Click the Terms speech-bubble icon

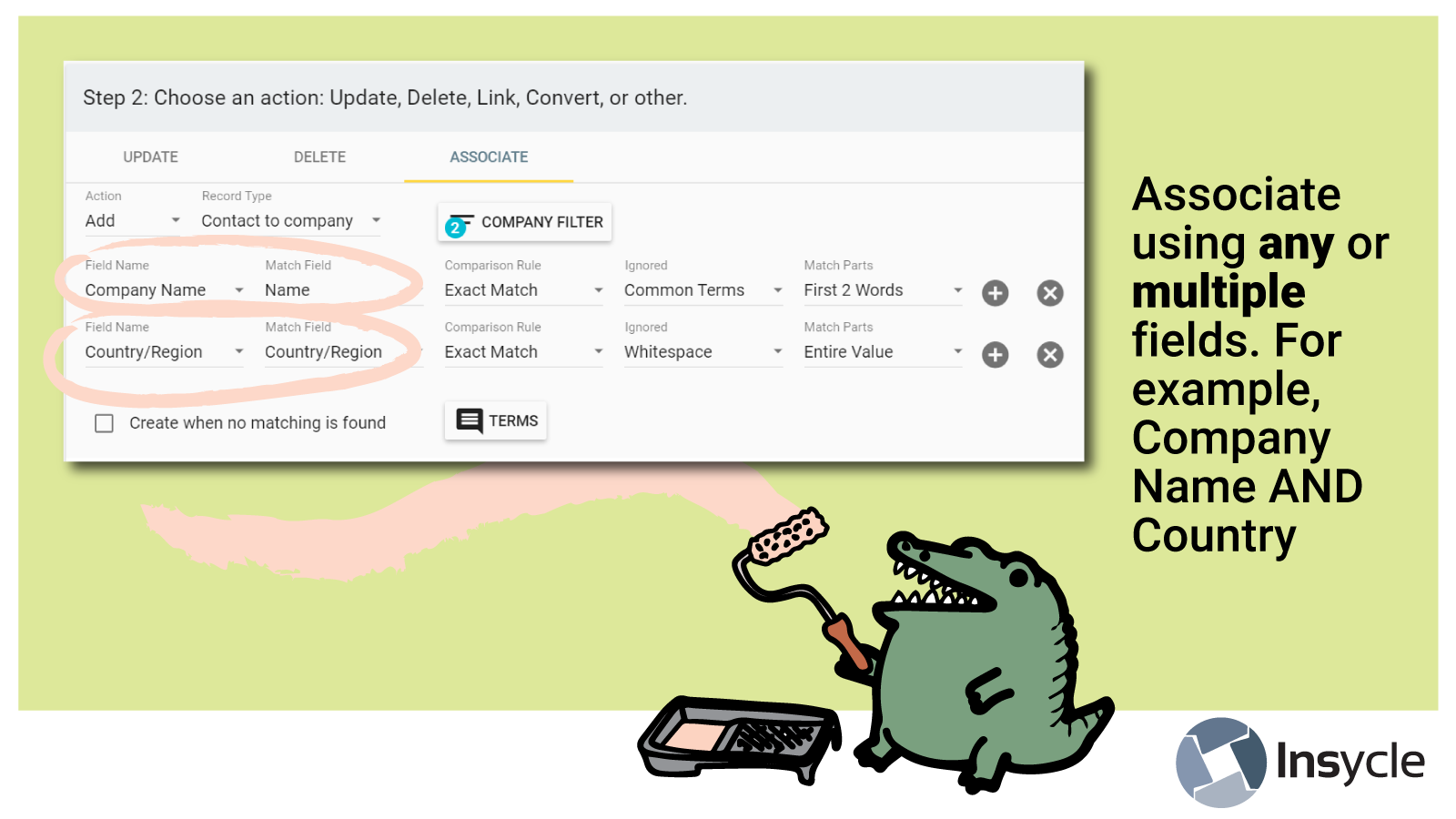(x=469, y=420)
